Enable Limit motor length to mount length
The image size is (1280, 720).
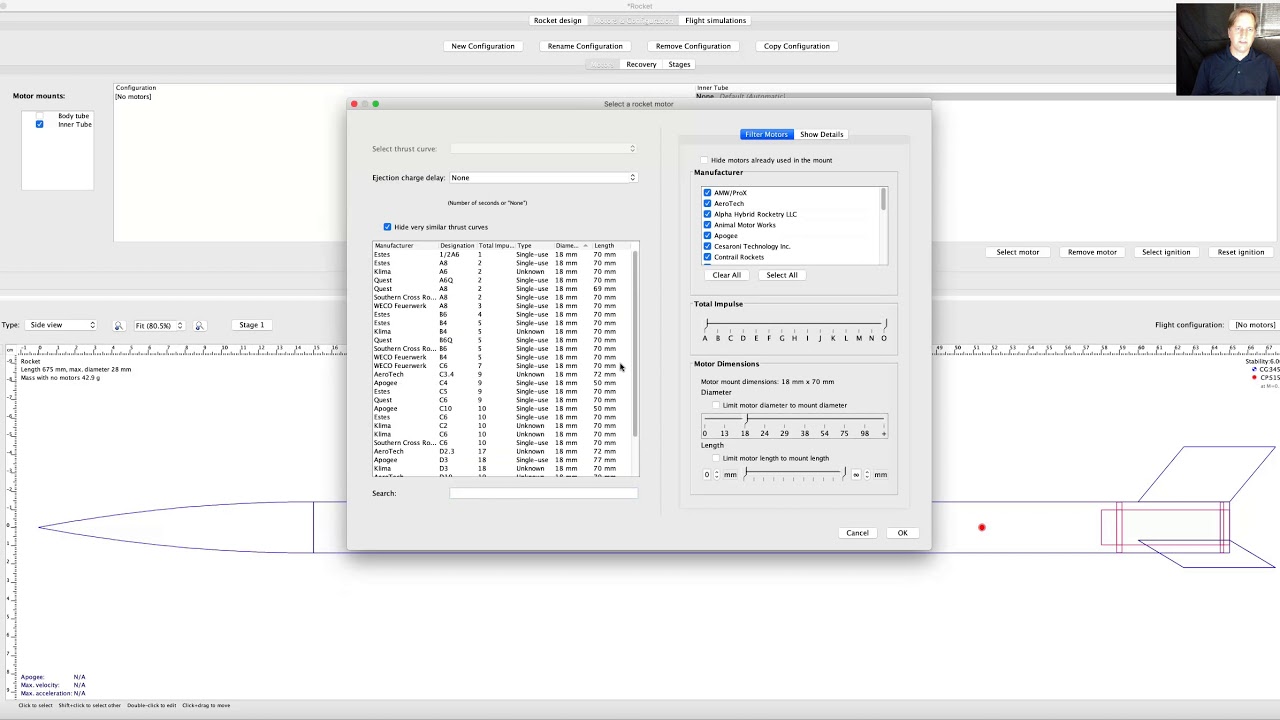(x=716, y=458)
